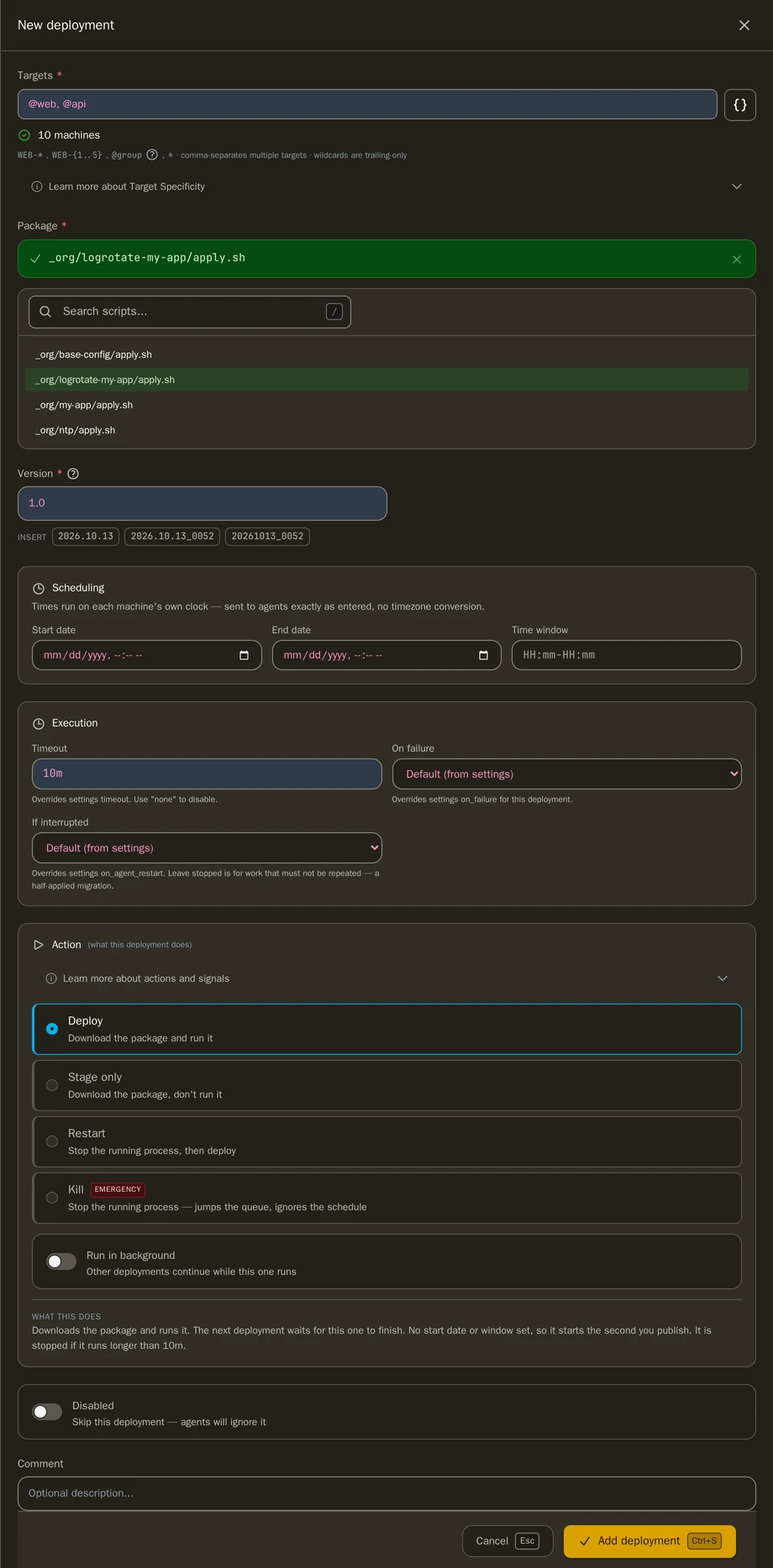Close the New deployment dialog
Image resolution: width=773 pixels, height=1568 pixels.
point(744,25)
